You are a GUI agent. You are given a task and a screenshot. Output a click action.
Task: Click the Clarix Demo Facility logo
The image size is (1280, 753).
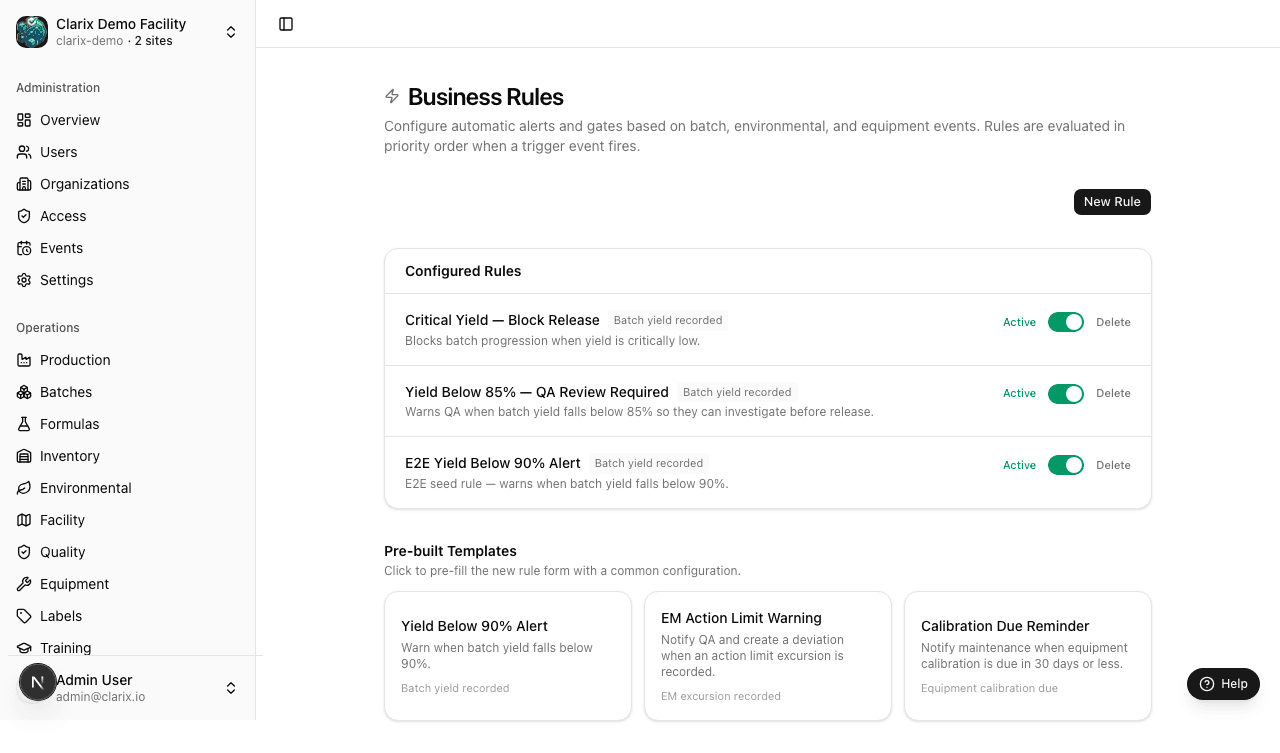pos(32,32)
